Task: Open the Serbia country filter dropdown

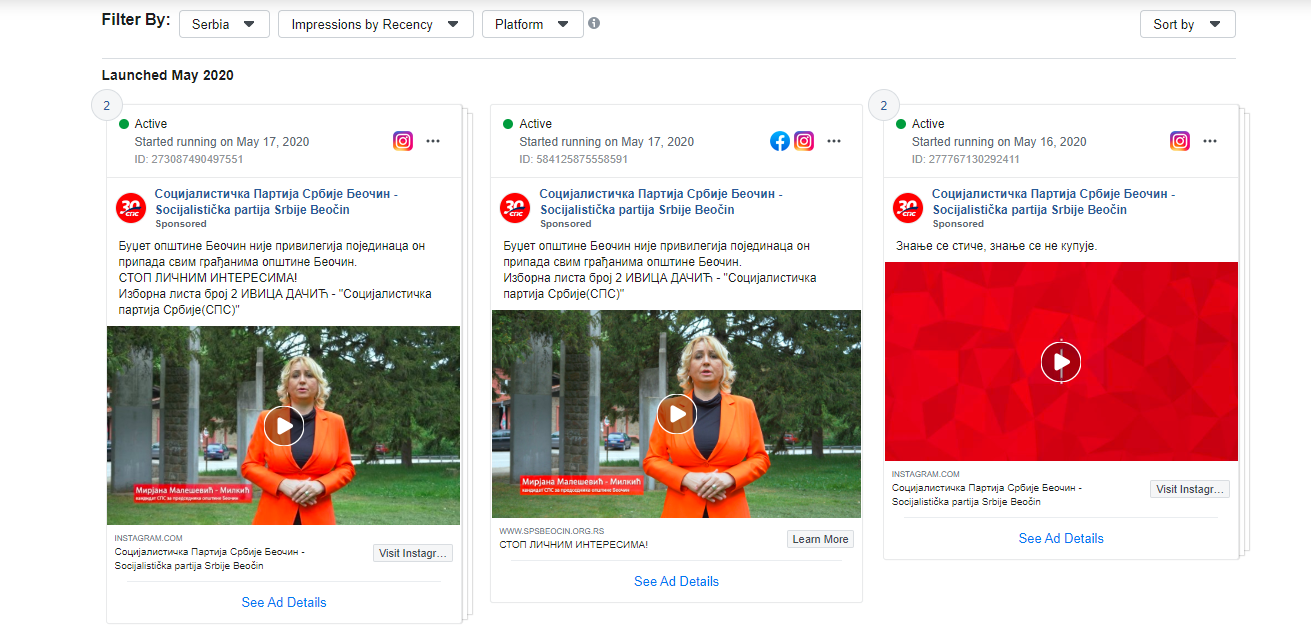Action: pos(224,24)
